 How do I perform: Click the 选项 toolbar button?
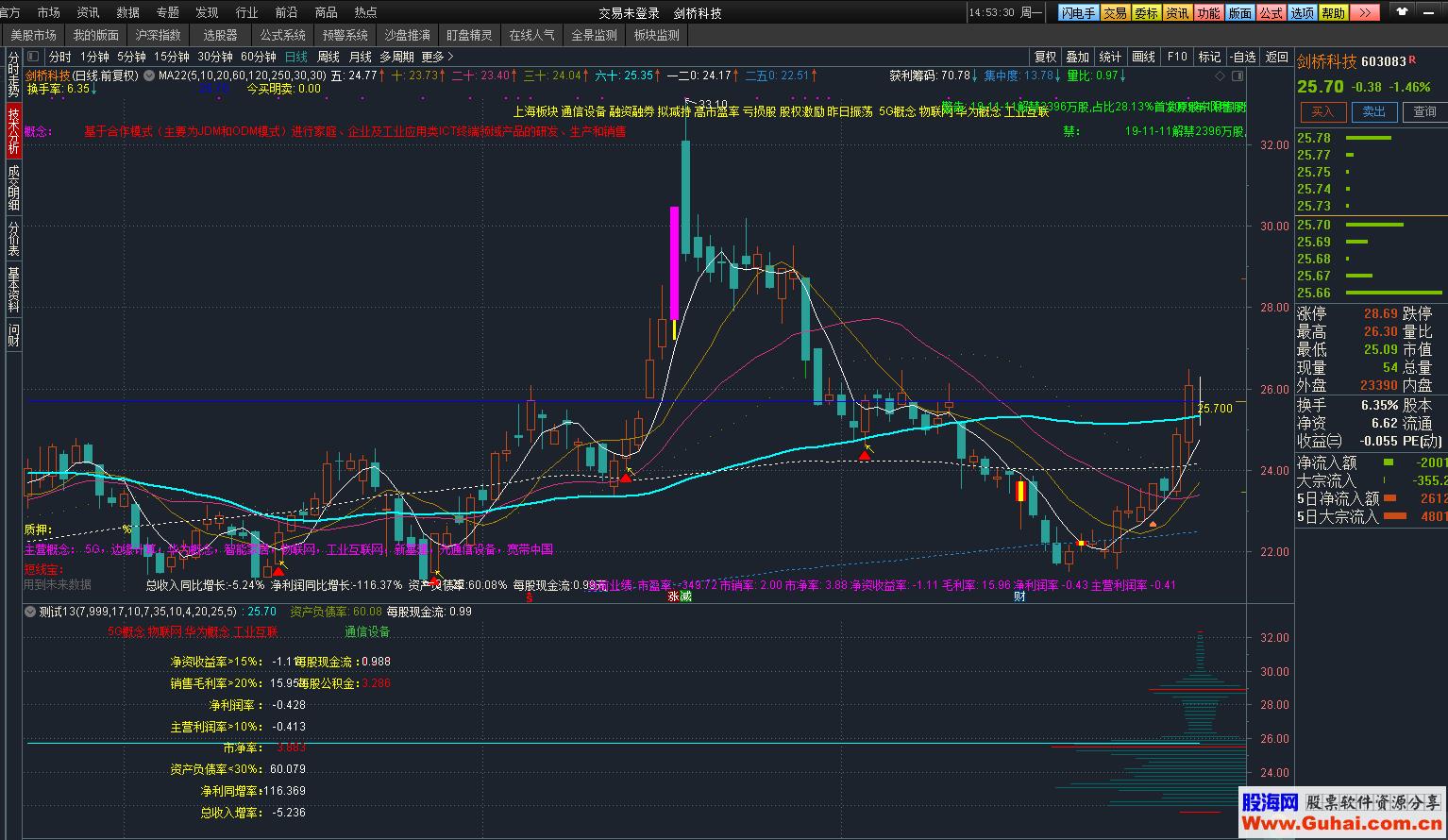coord(1302,13)
